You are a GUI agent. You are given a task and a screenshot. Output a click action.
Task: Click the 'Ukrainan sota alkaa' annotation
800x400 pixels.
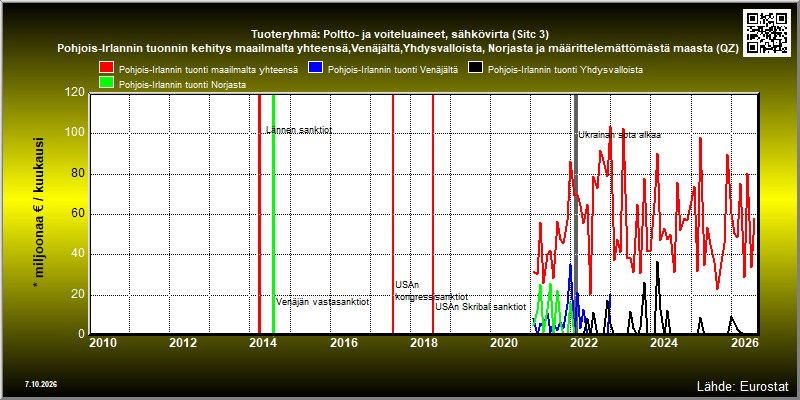coord(619,135)
